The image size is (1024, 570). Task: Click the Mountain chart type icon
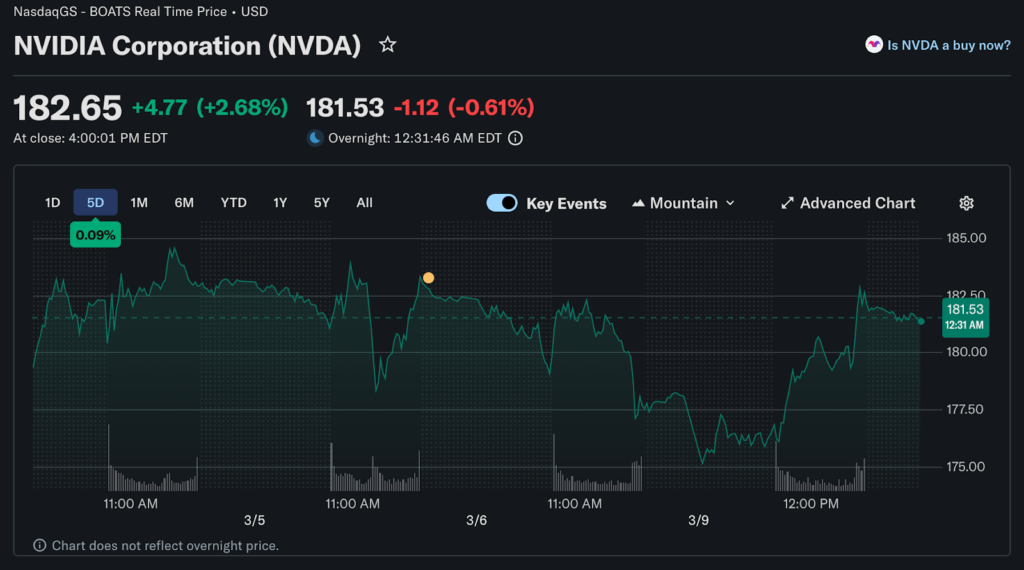point(639,203)
